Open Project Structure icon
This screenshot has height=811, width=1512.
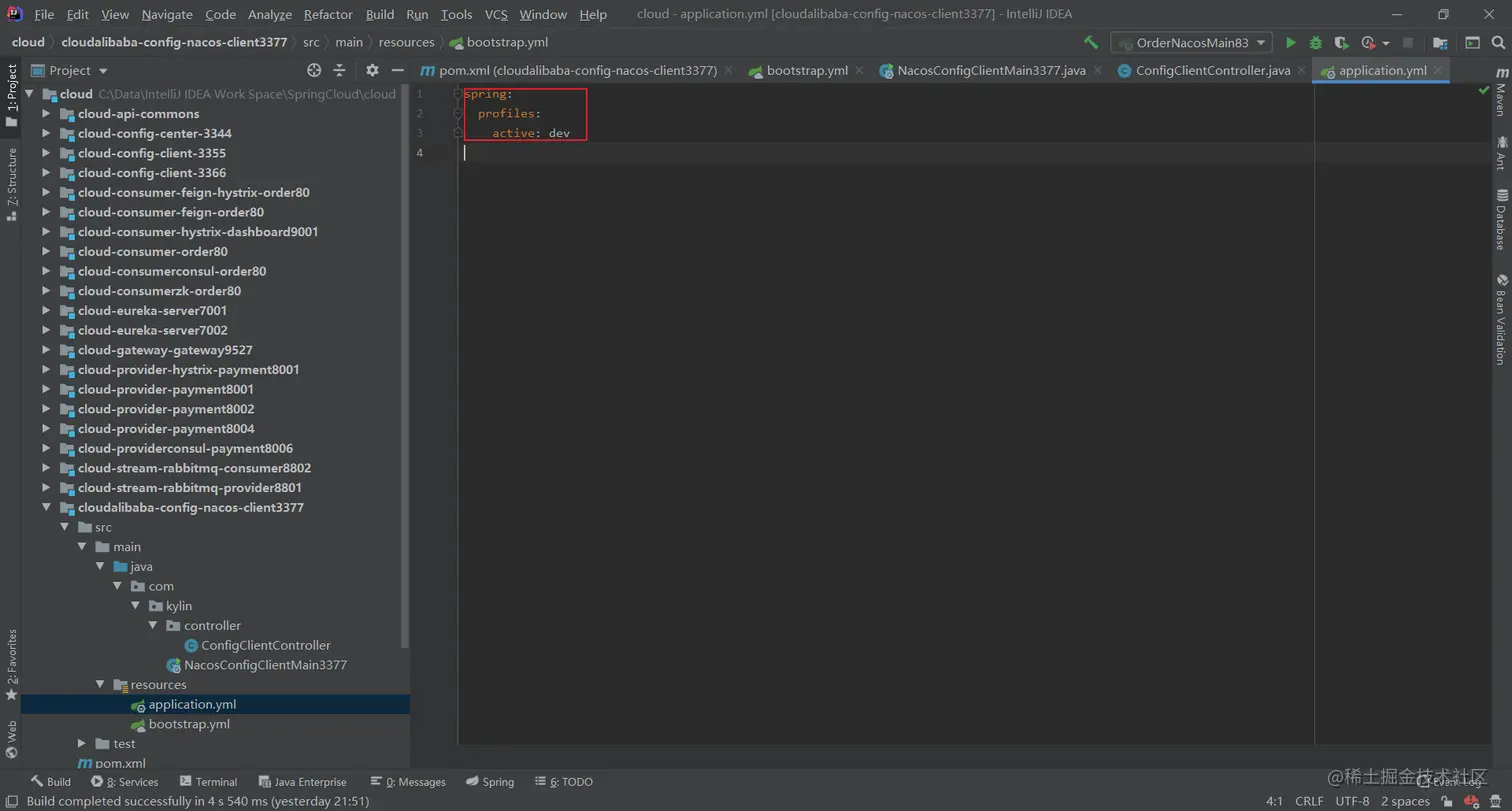click(1440, 43)
